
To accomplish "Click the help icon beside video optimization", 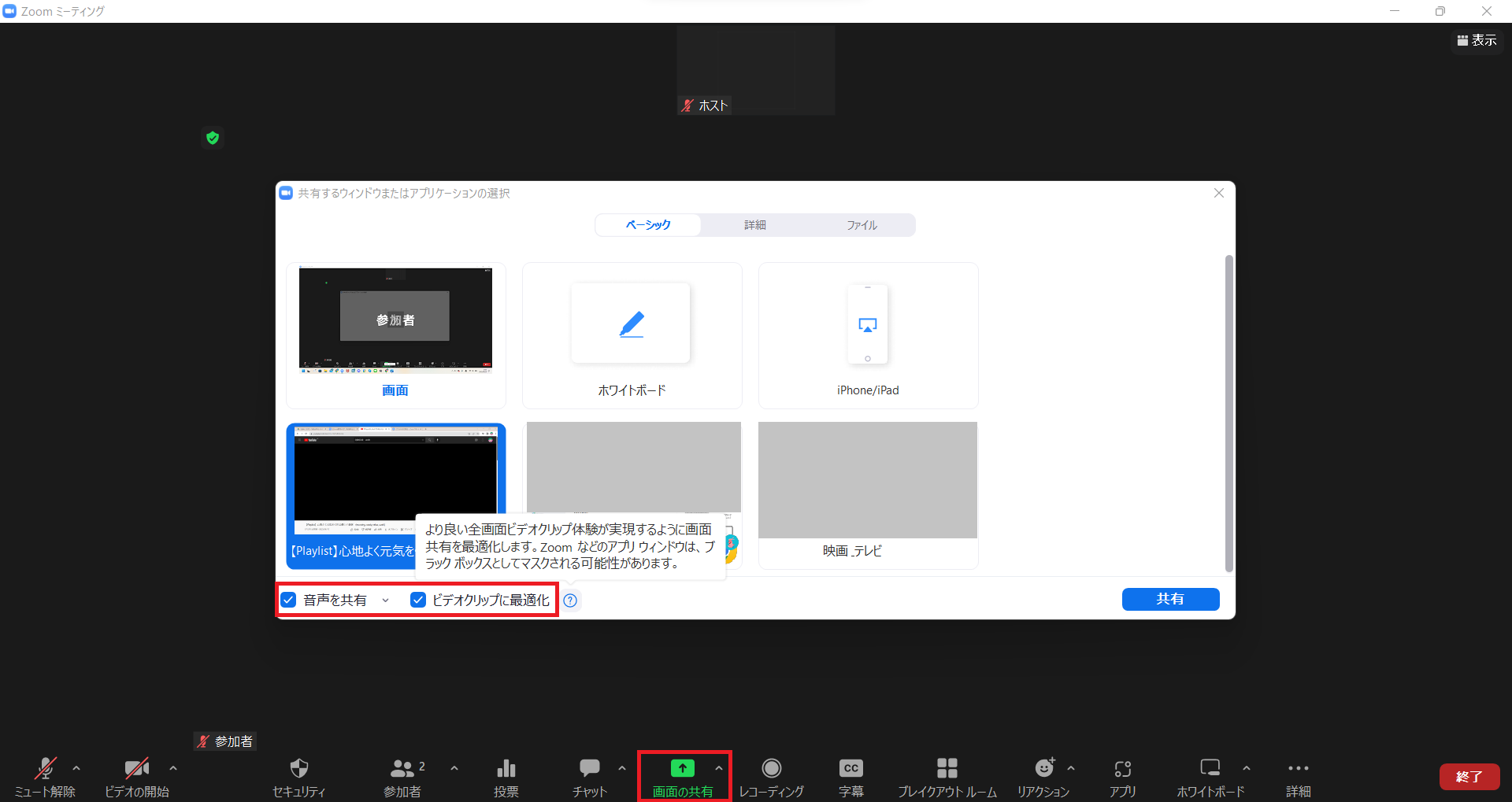I will point(570,601).
